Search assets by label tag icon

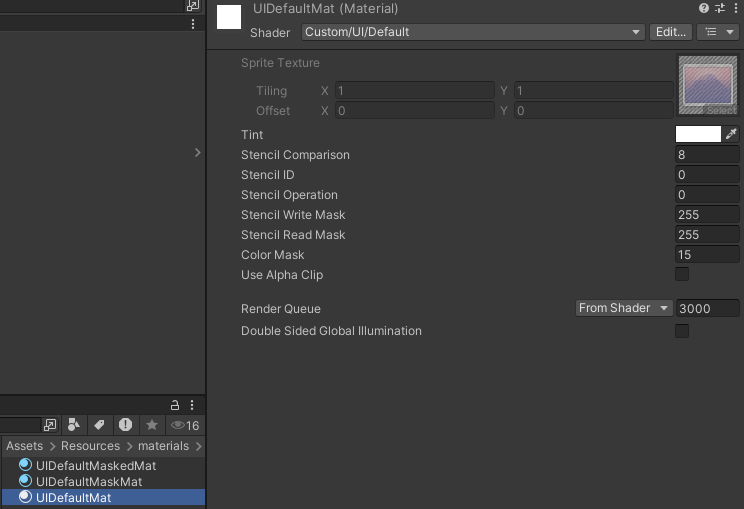(100, 425)
